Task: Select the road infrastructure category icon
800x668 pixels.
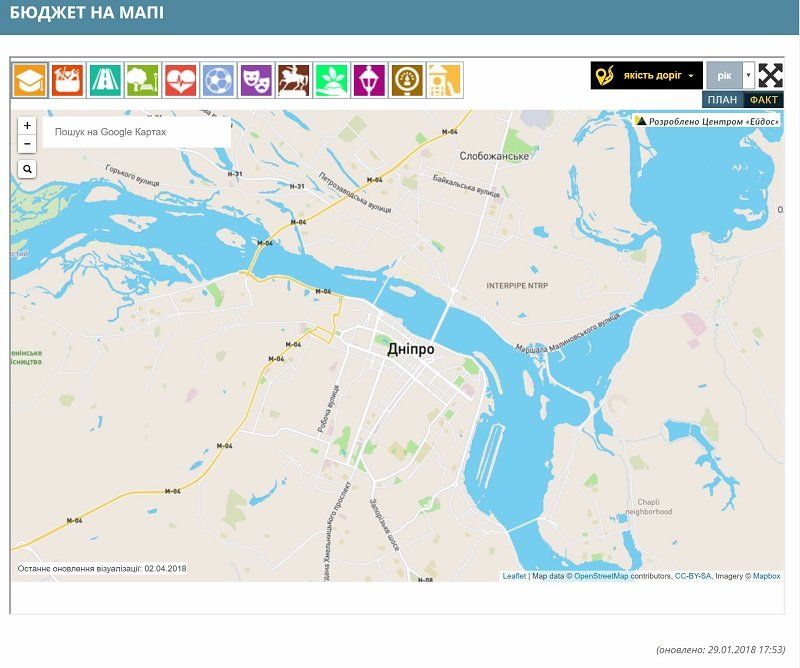Action: 105,80
